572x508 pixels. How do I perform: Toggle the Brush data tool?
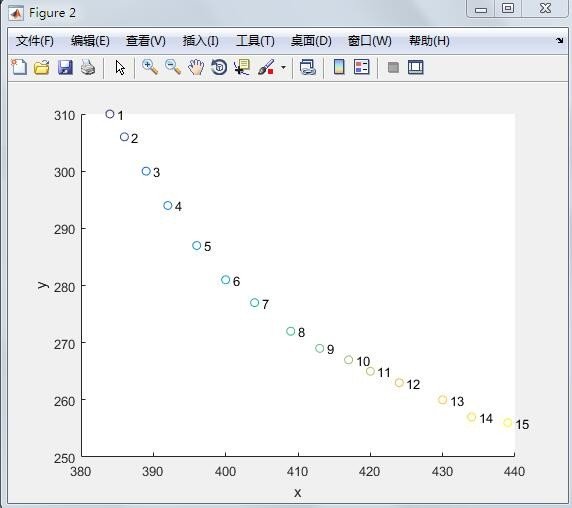click(x=266, y=67)
